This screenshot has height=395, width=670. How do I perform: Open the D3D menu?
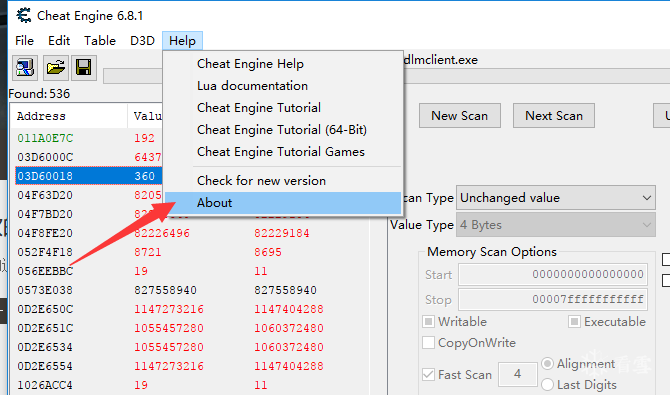142,41
